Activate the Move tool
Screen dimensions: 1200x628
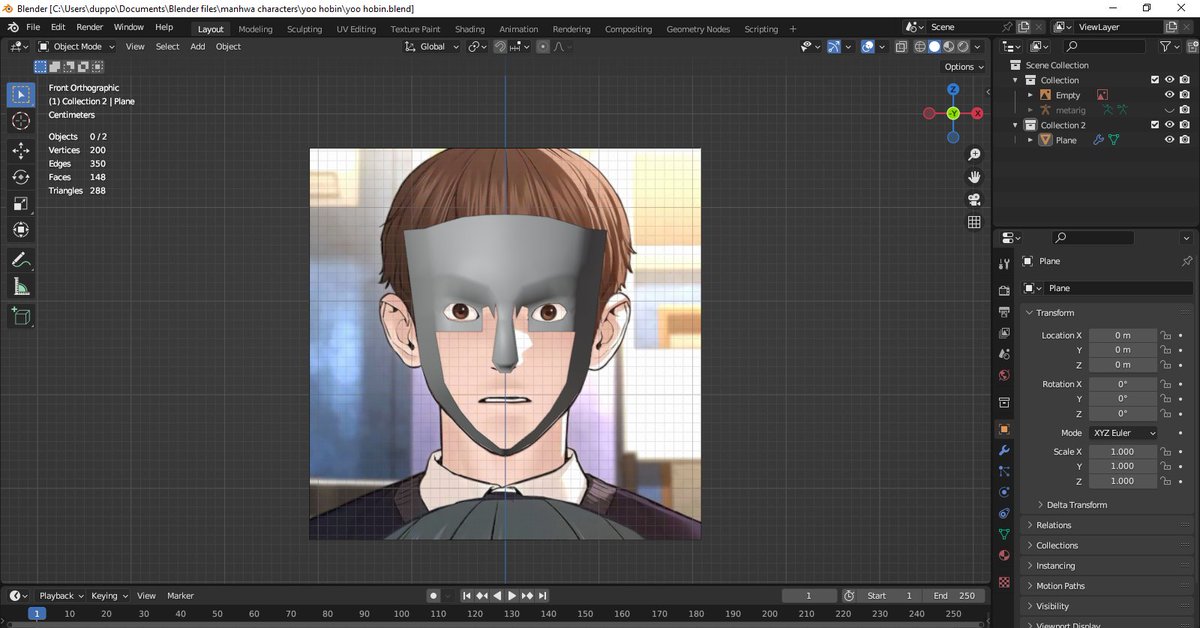pos(20,151)
